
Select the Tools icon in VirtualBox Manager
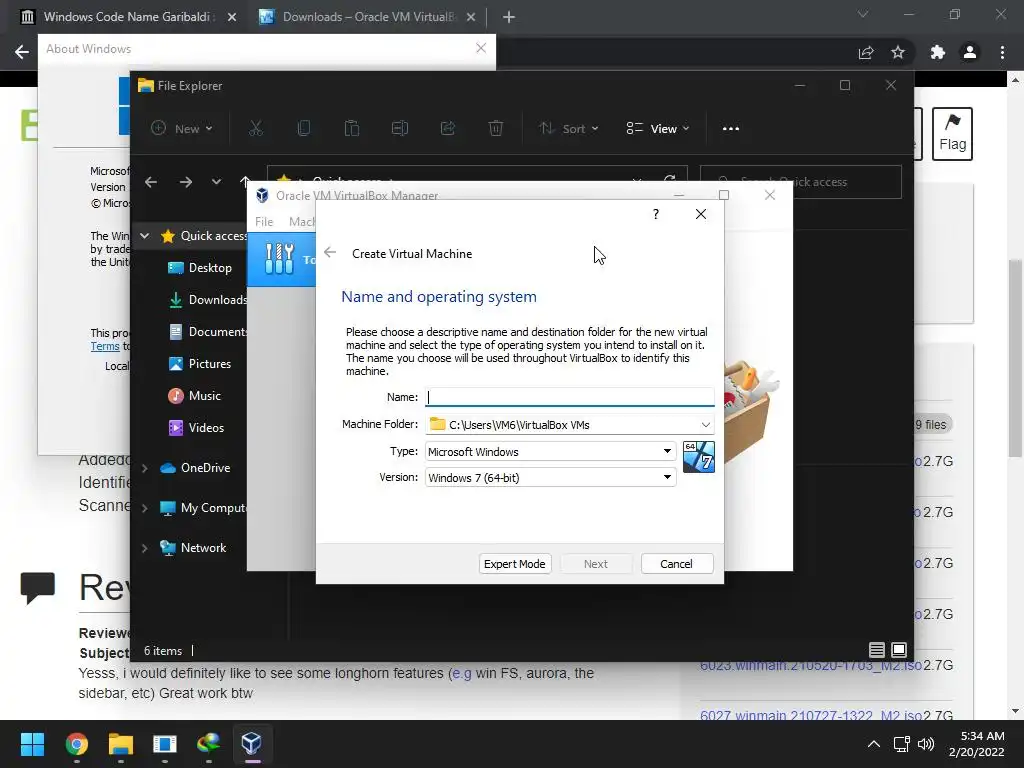tap(280, 259)
